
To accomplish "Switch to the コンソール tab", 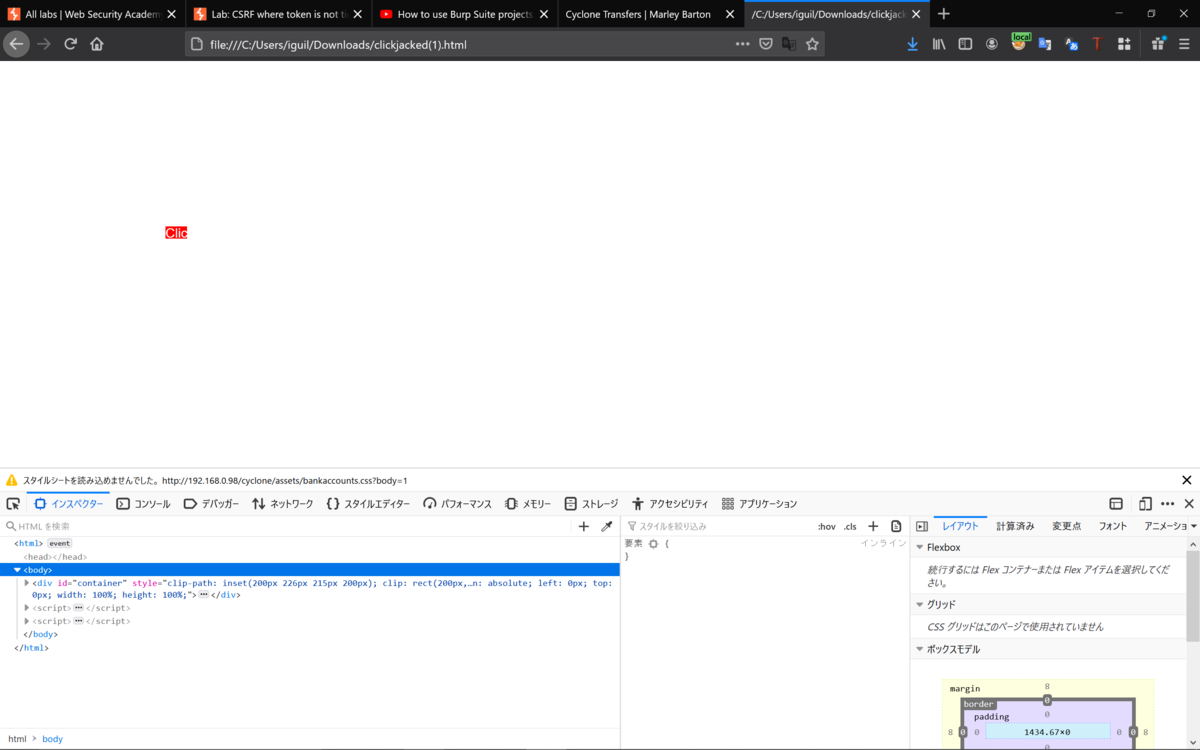I will [x=143, y=504].
